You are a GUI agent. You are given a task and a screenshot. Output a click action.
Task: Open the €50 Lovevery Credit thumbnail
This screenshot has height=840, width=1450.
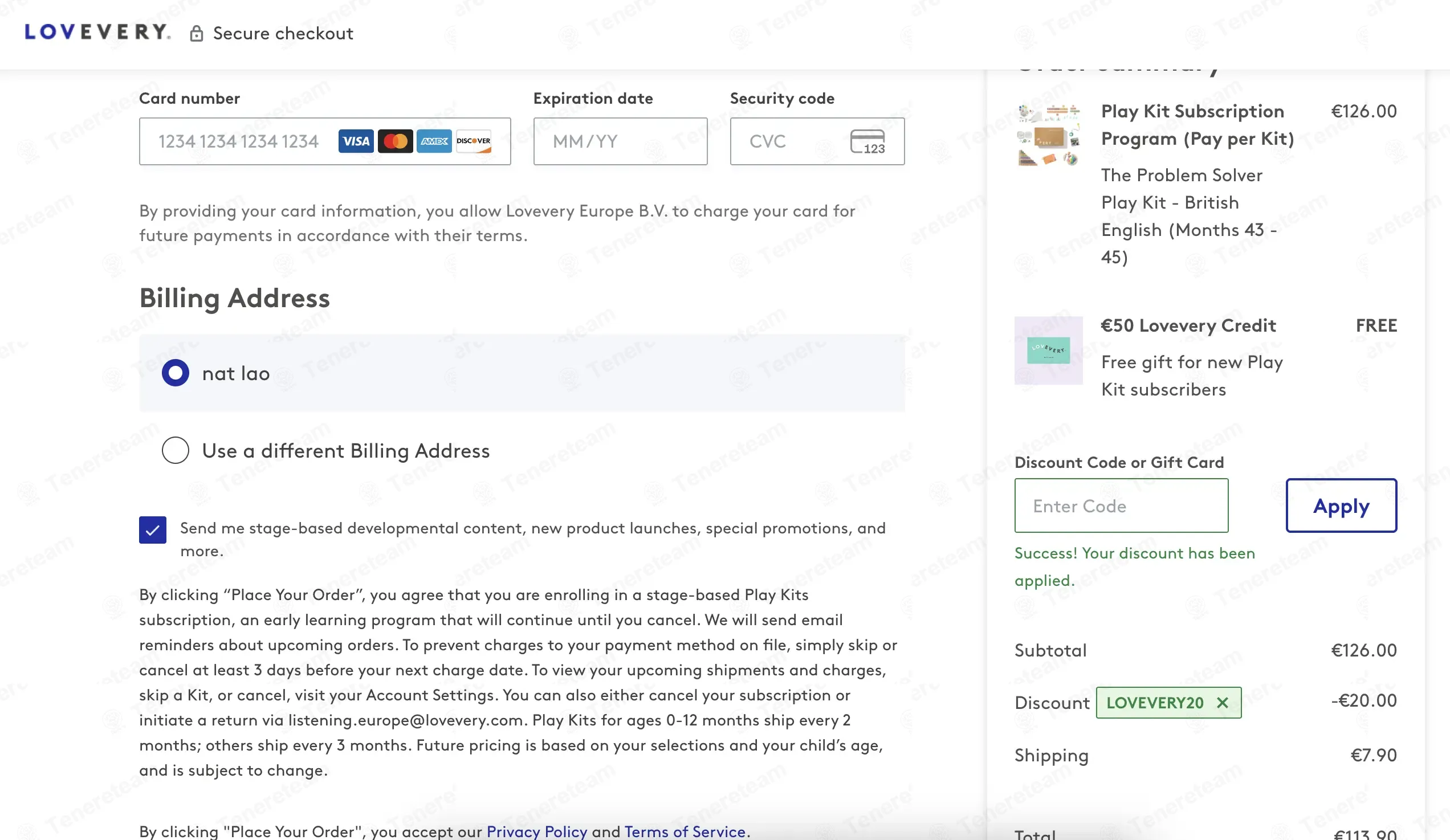pos(1048,350)
